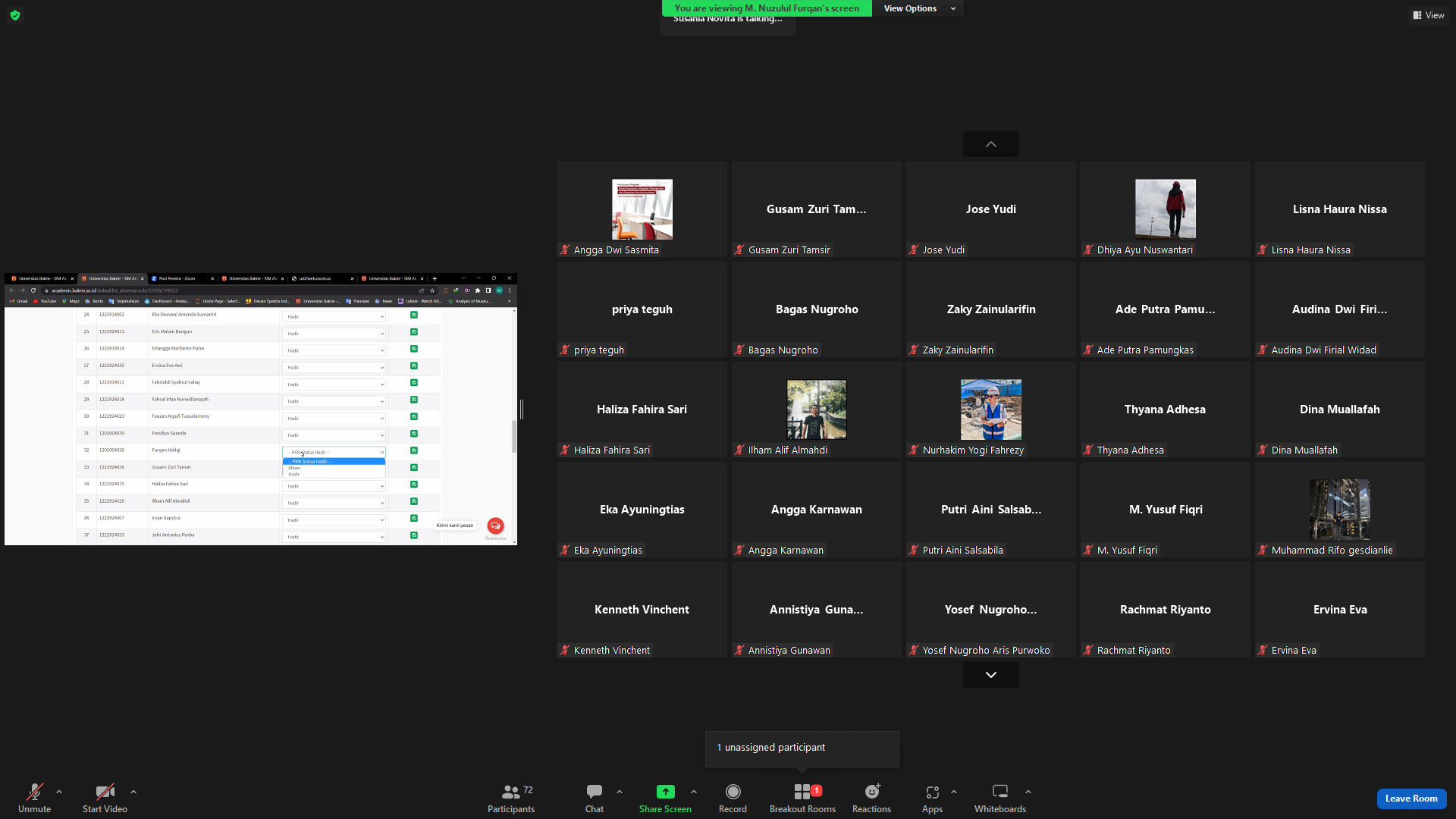The width and height of the screenshot is (1456, 819).
Task: Click green action icon on Ervina Eva Asri row
Action: click(414, 366)
